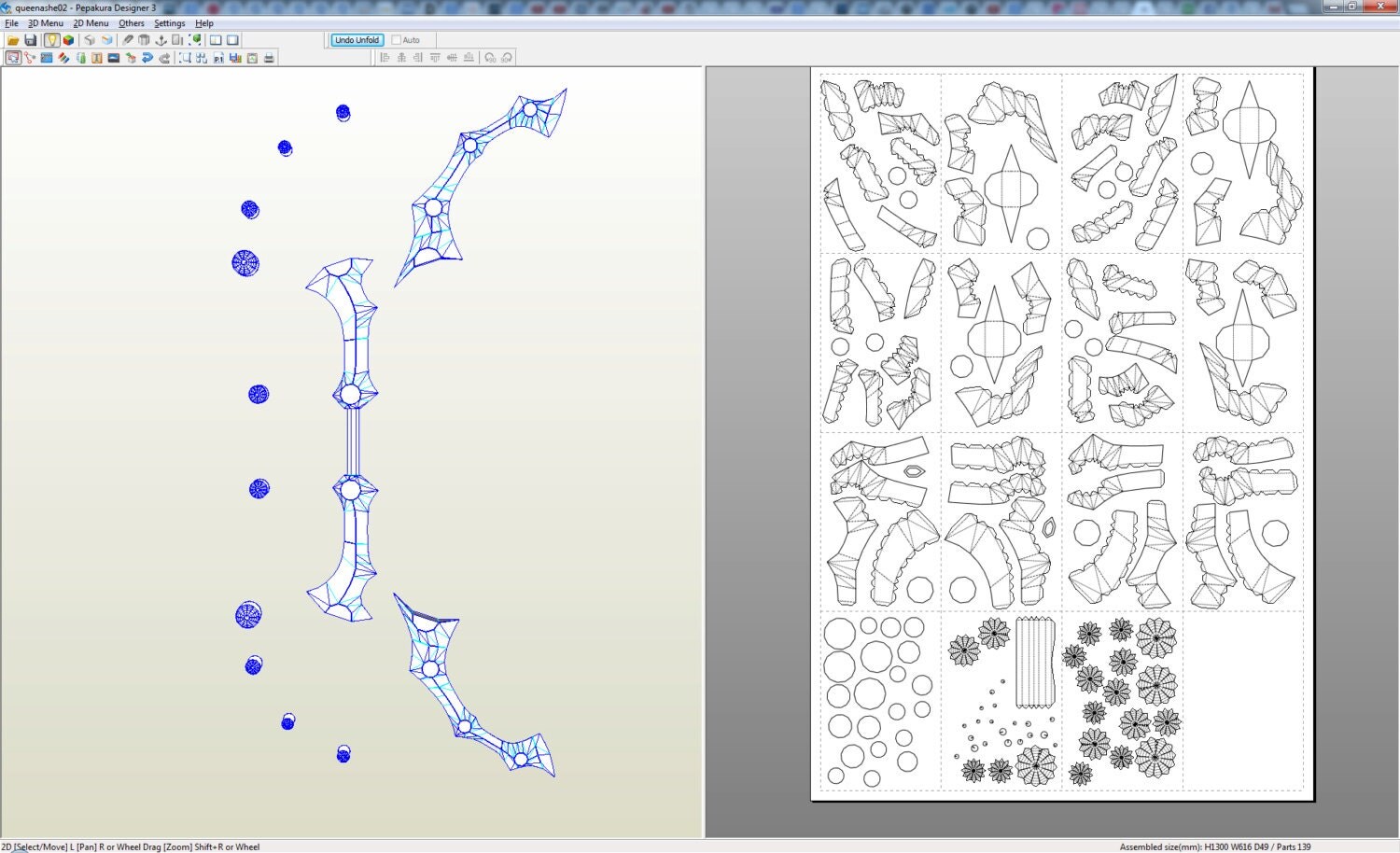Click the blue rectangle join/disjoin faces icon
The image size is (1400, 853).
click(47, 58)
